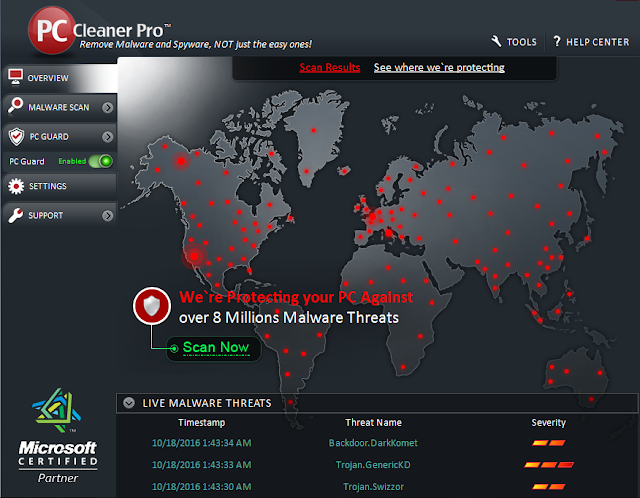
Task: Click the Malware Scan magnifier icon
Action: (16, 106)
